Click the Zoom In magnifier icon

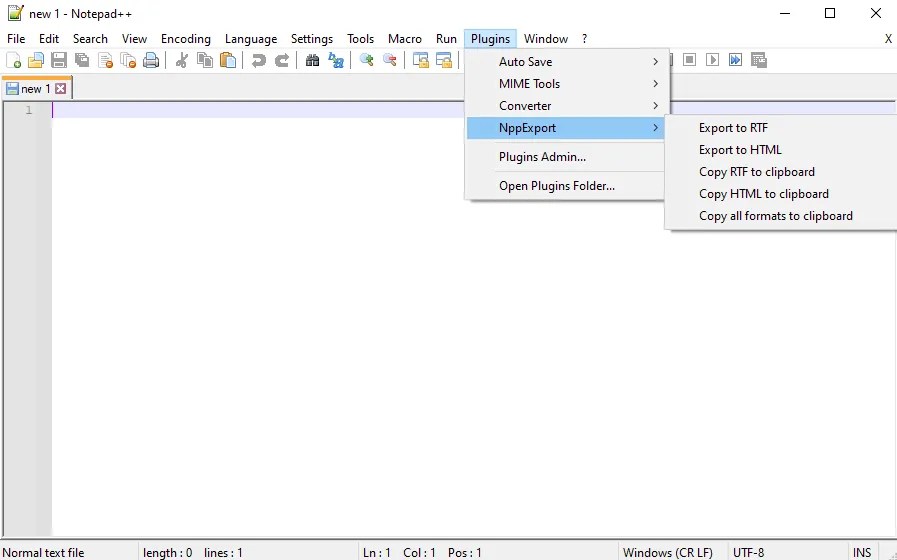tap(367, 60)
